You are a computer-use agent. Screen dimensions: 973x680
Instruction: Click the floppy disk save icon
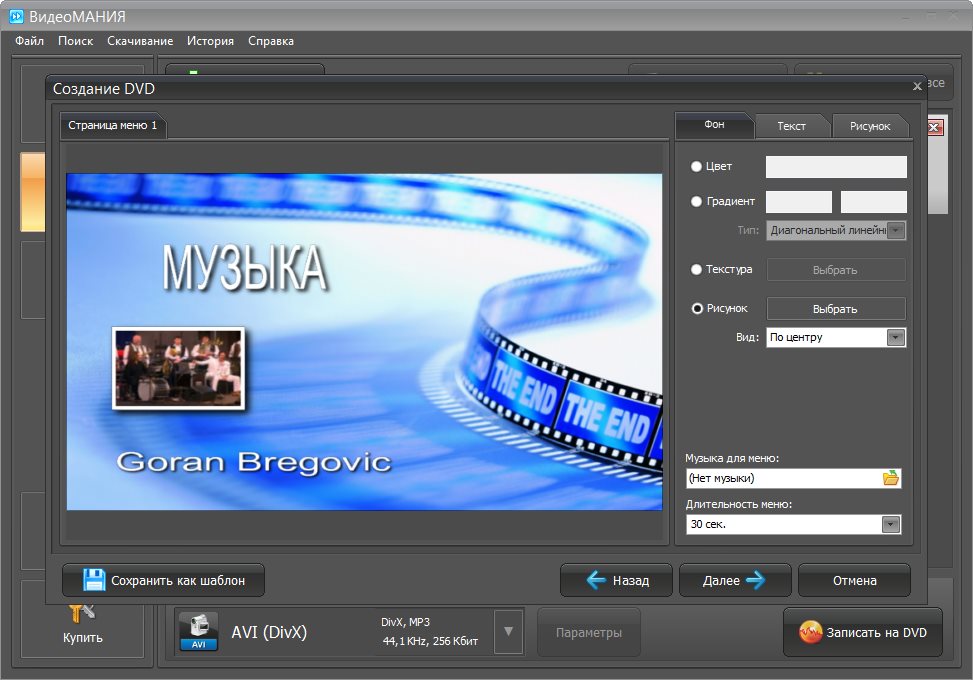point(94,580)
